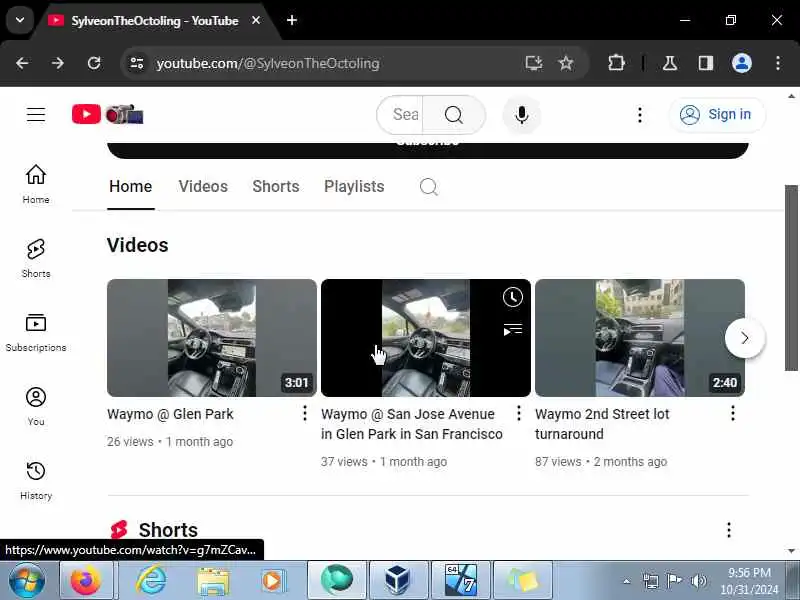Open Subscriptions in the sidebar
Image resolution: width=800 pixels, height=600 pixels.
click(x=36, y=332)
